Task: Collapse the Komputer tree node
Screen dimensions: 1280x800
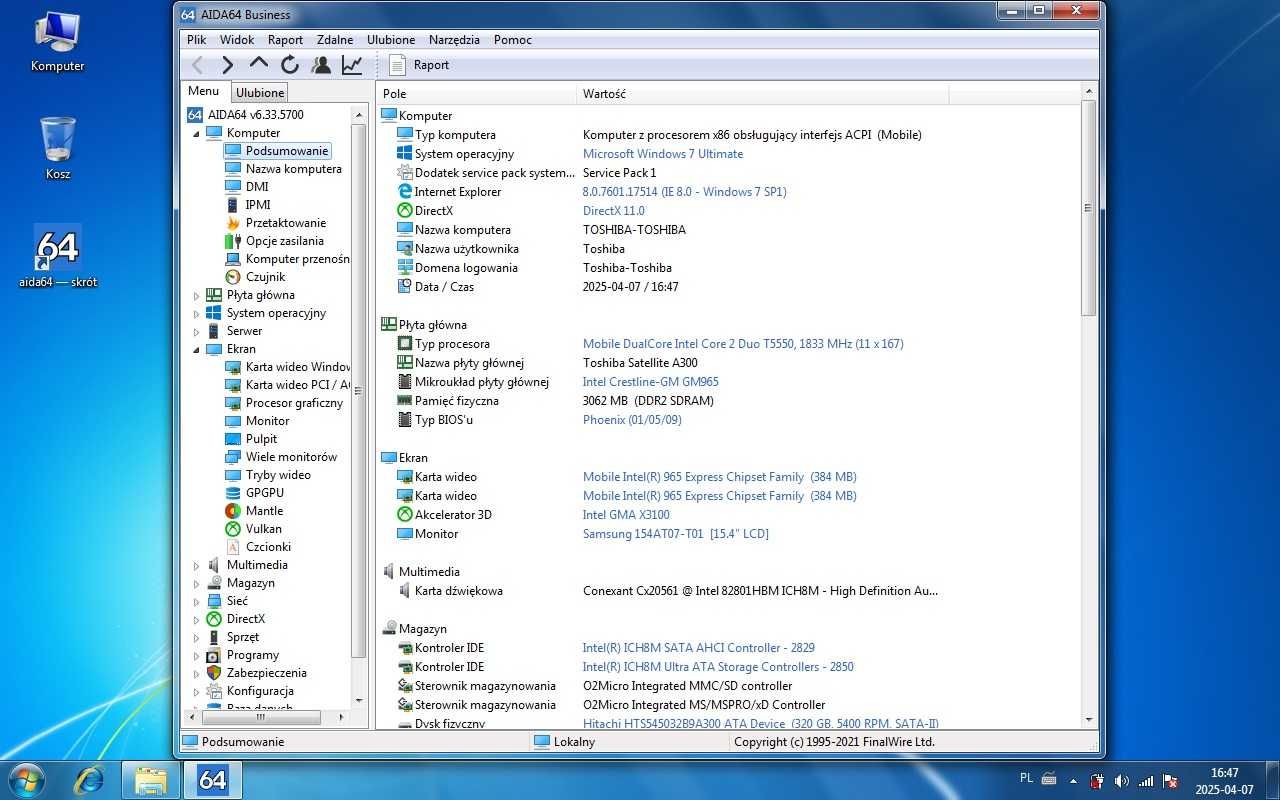Action: pyautogui.click(x=197, y=133)
